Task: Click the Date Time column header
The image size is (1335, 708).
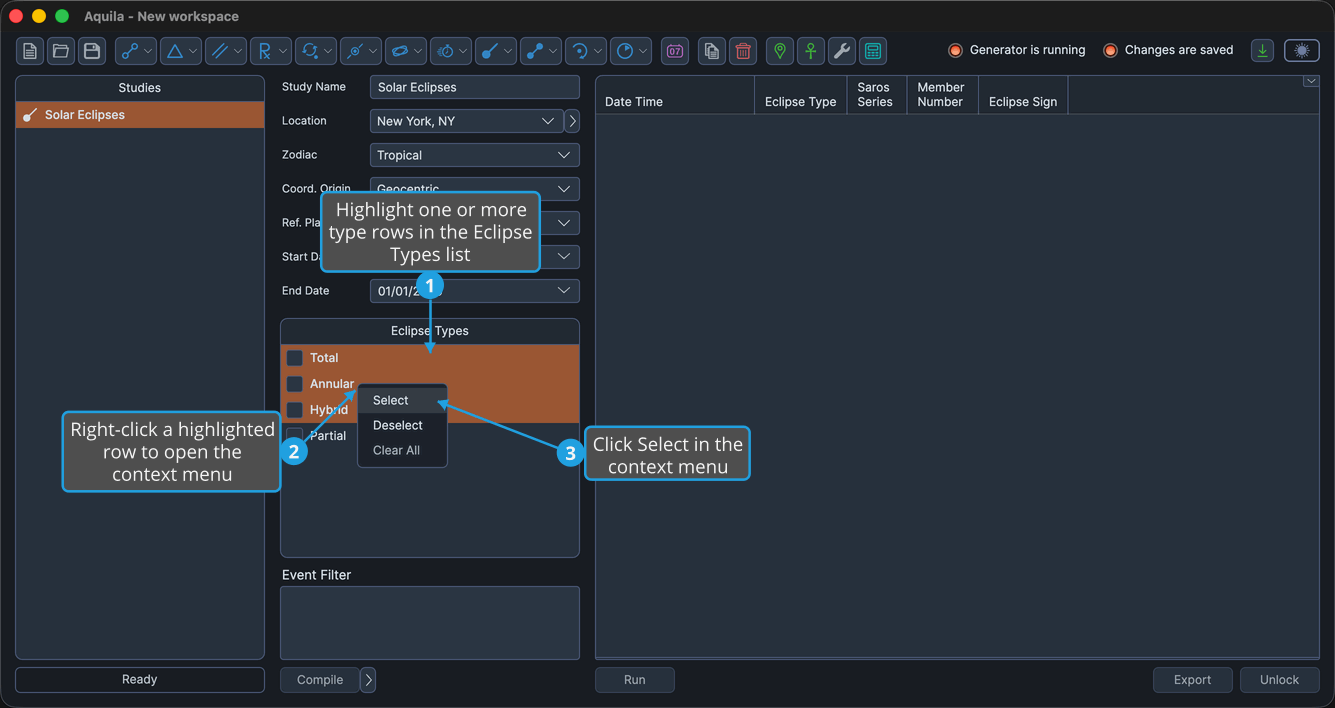Action: pos(675,95)
